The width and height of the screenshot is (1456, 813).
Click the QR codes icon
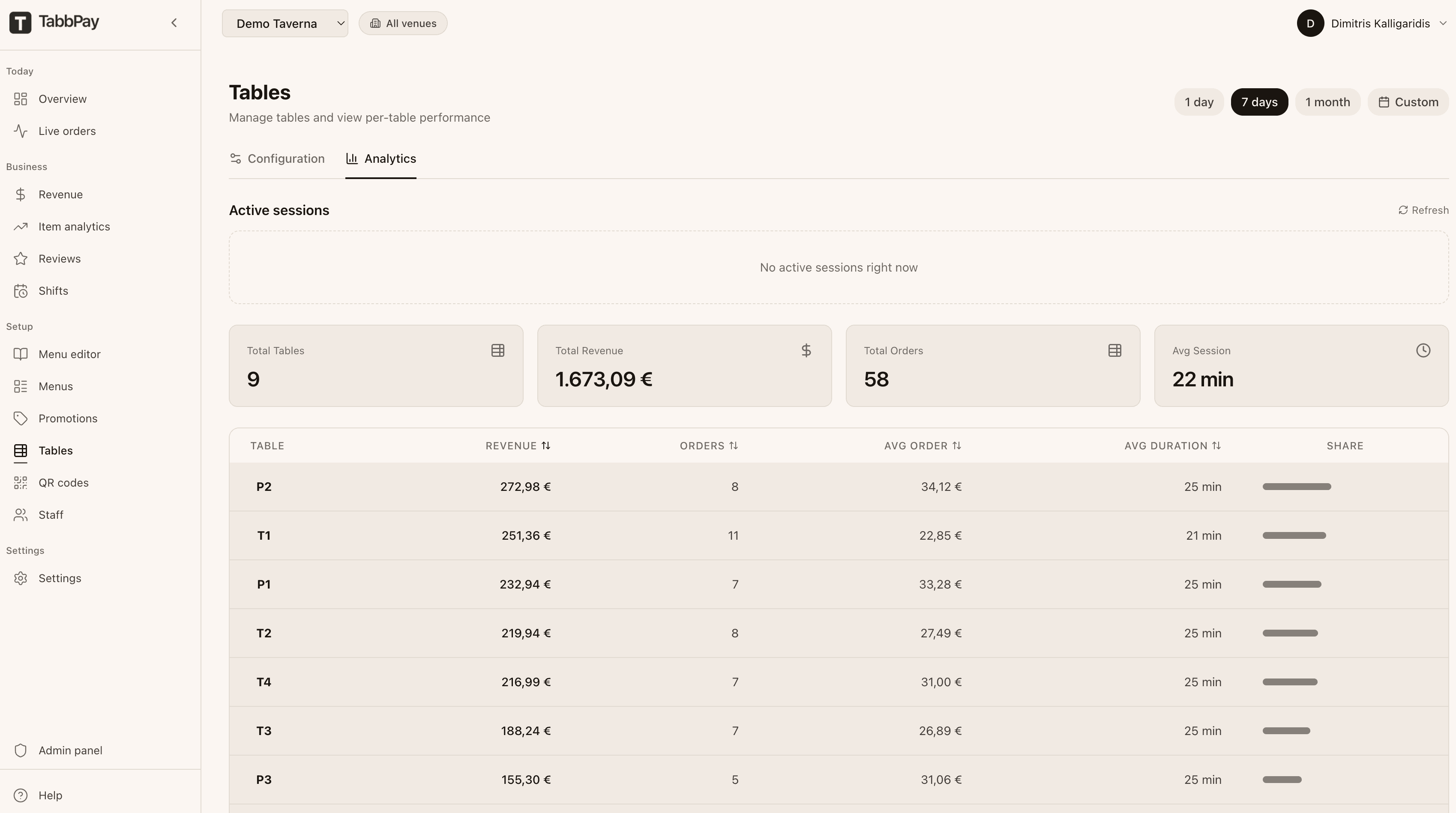pyautogui.click(x=20, y=483)
